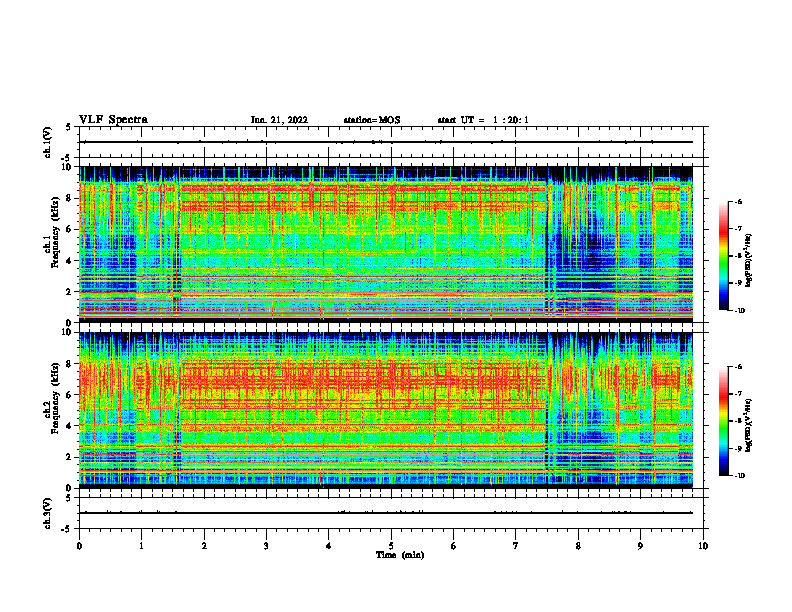Click time axis tick label "10" at right end
Image resolution: width=792 pixels, height=612 pixels.
pyautogui.click(x=703, y=546)
